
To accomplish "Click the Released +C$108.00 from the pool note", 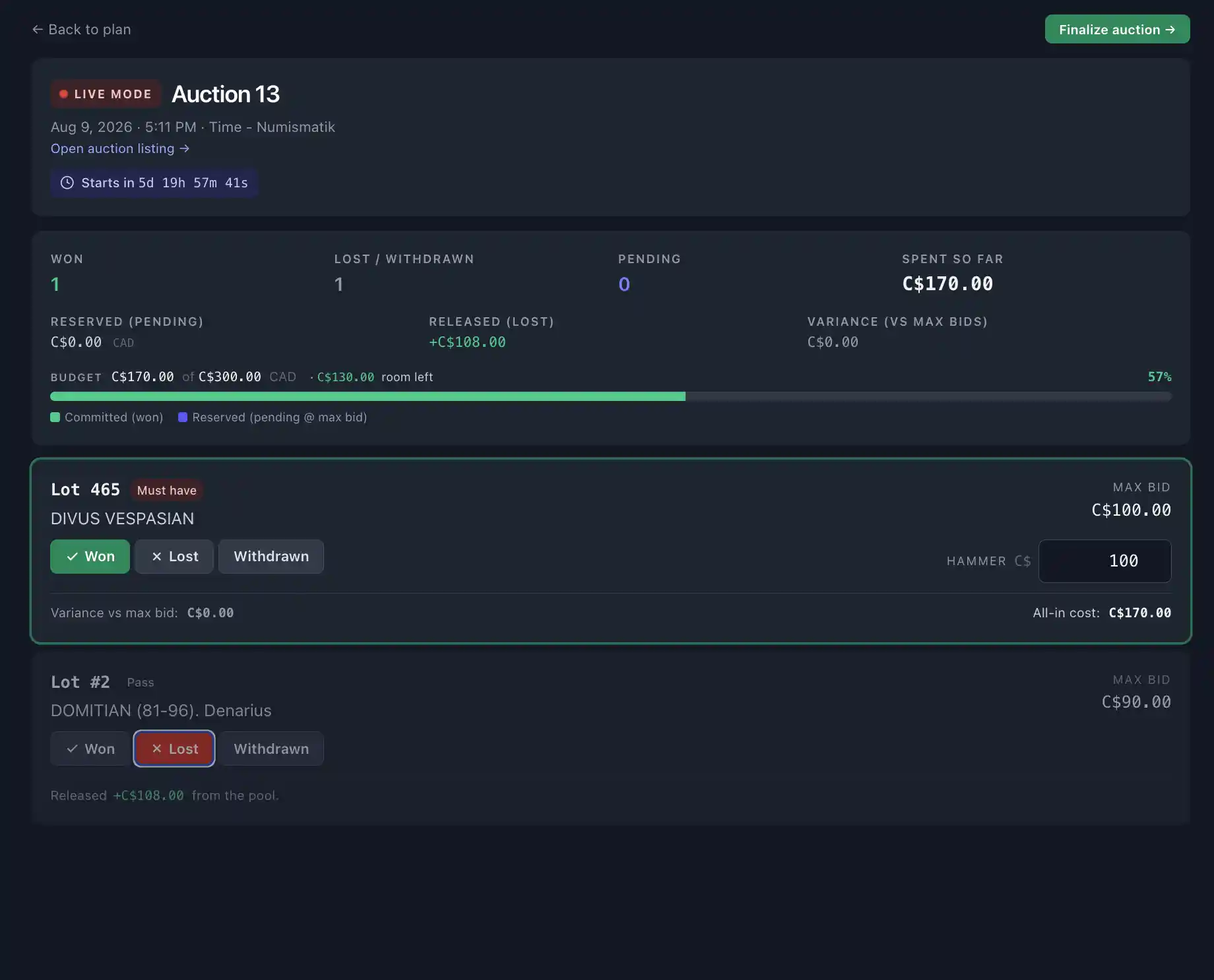I will tap(165, 796).
